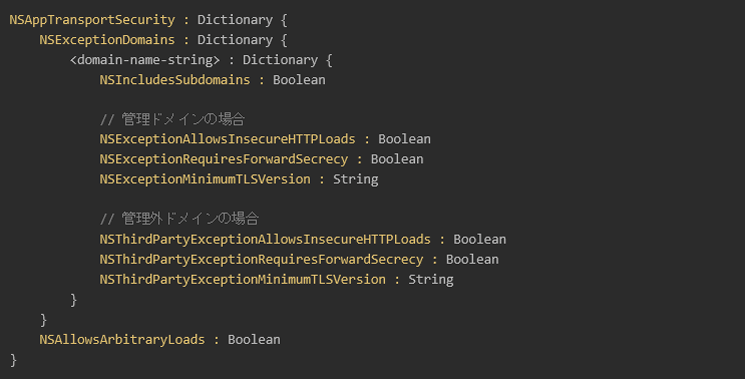This screenshot has height=379, width=745.
Task: Click the NSAllowsArbitraryLoads key
Action: [x=122, y=340]
